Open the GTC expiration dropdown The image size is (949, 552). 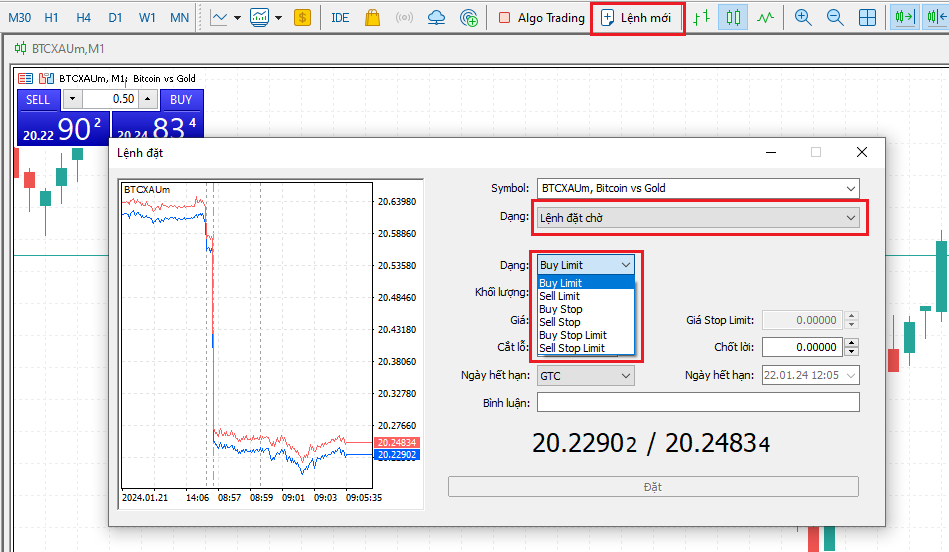pyautogui.click(x=585, y=376)
